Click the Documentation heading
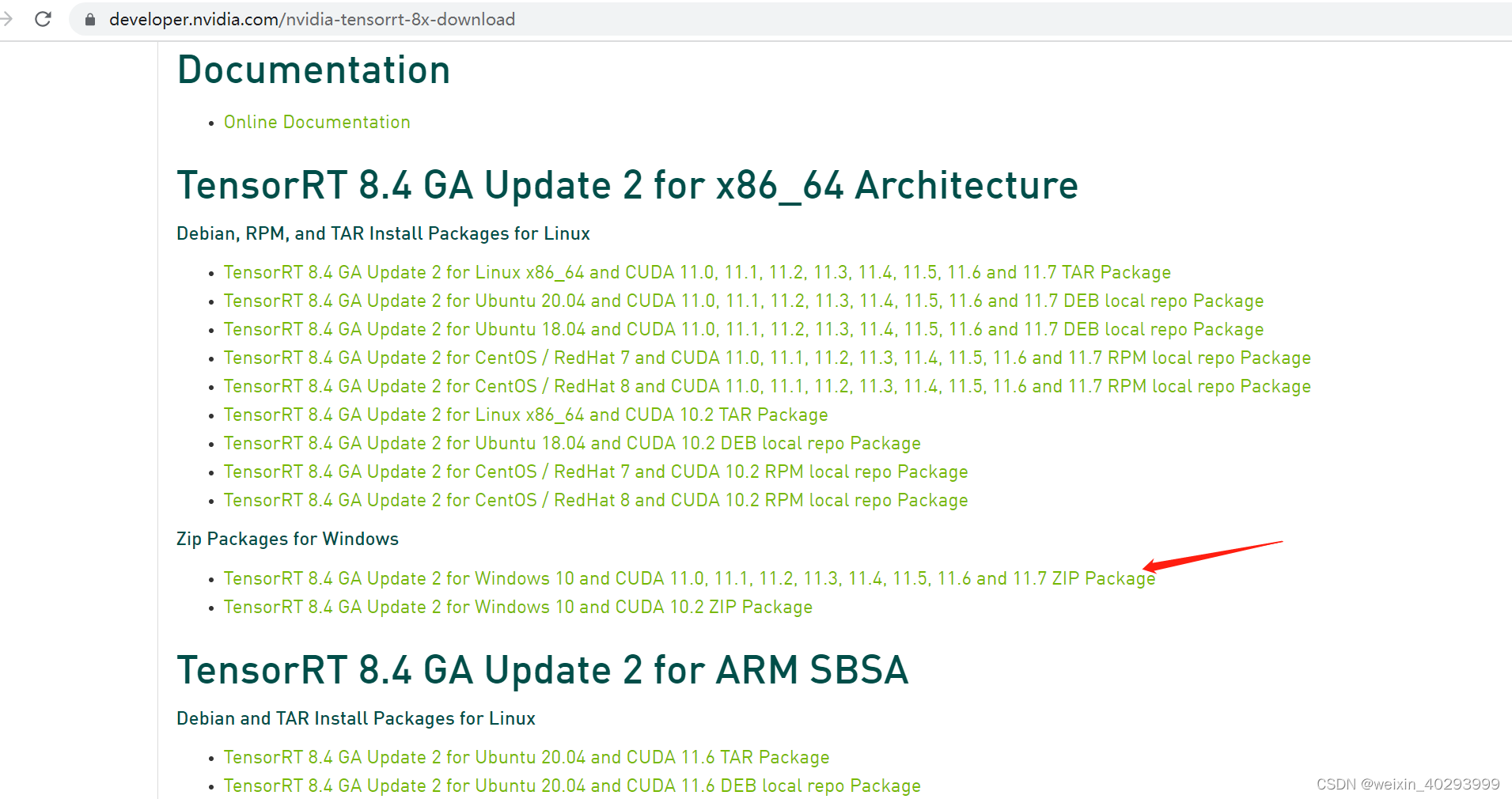The width and height of the screenshot is (1512, 799). point(314,70)
